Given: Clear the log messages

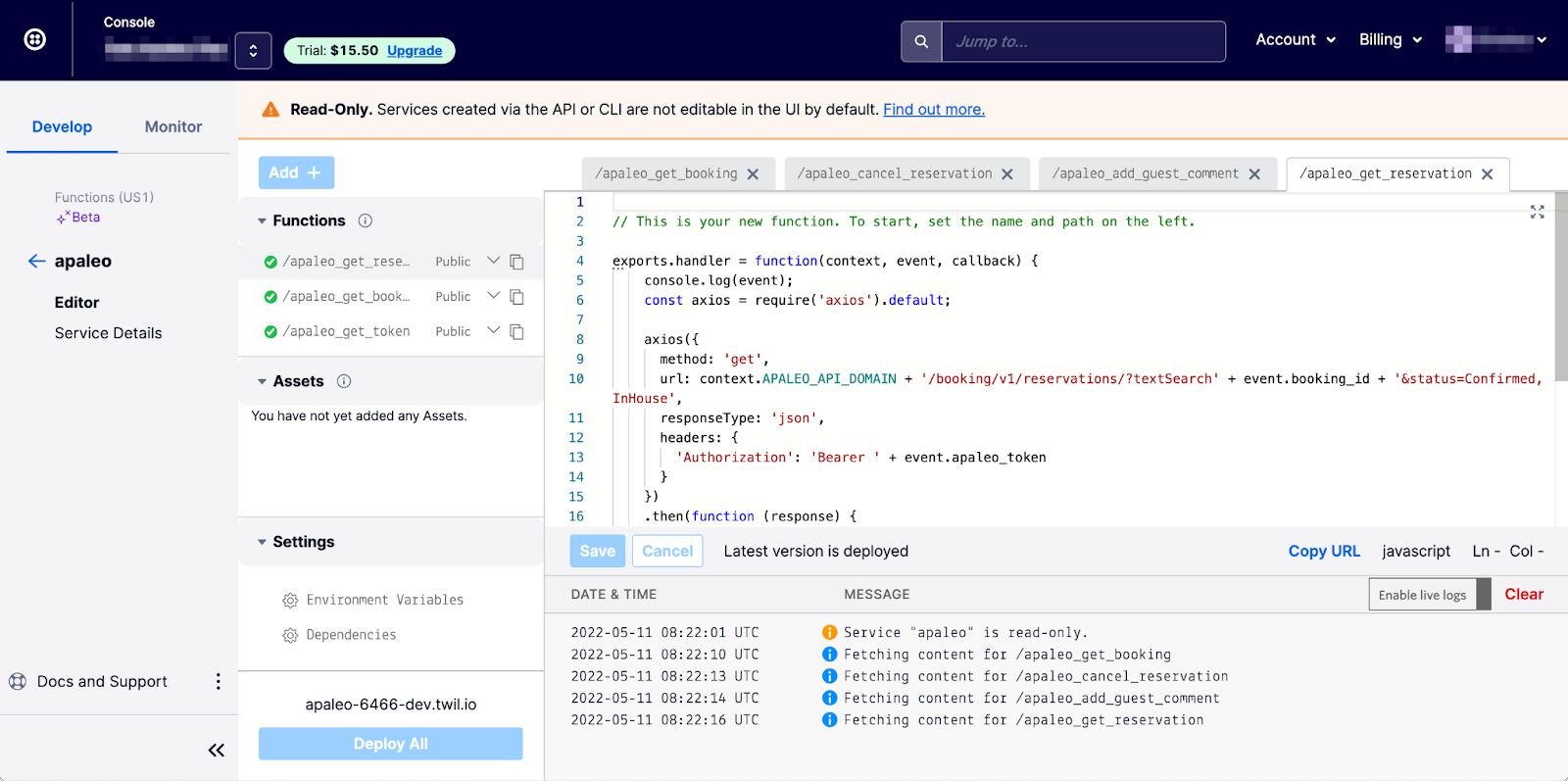Looking at the screenshot, I should point(1524,594).
